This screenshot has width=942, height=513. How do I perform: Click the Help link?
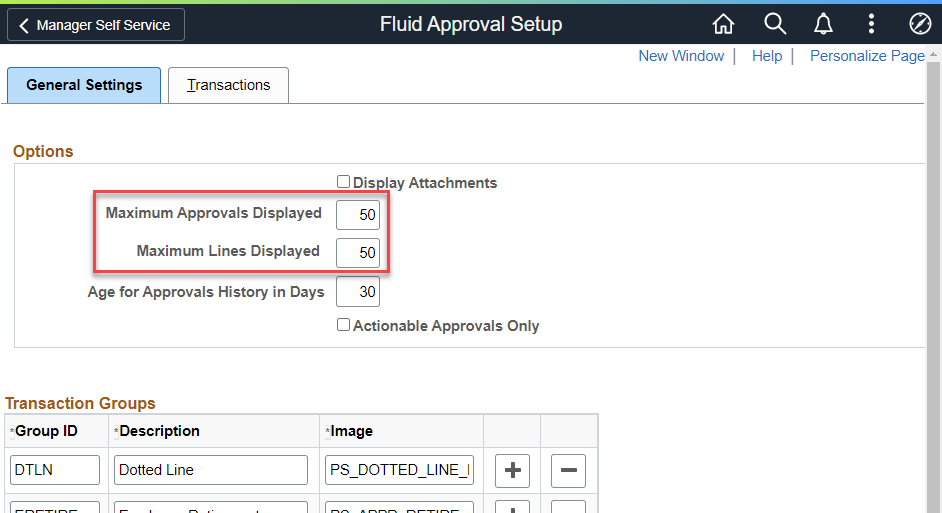click(x=767, y=56)
